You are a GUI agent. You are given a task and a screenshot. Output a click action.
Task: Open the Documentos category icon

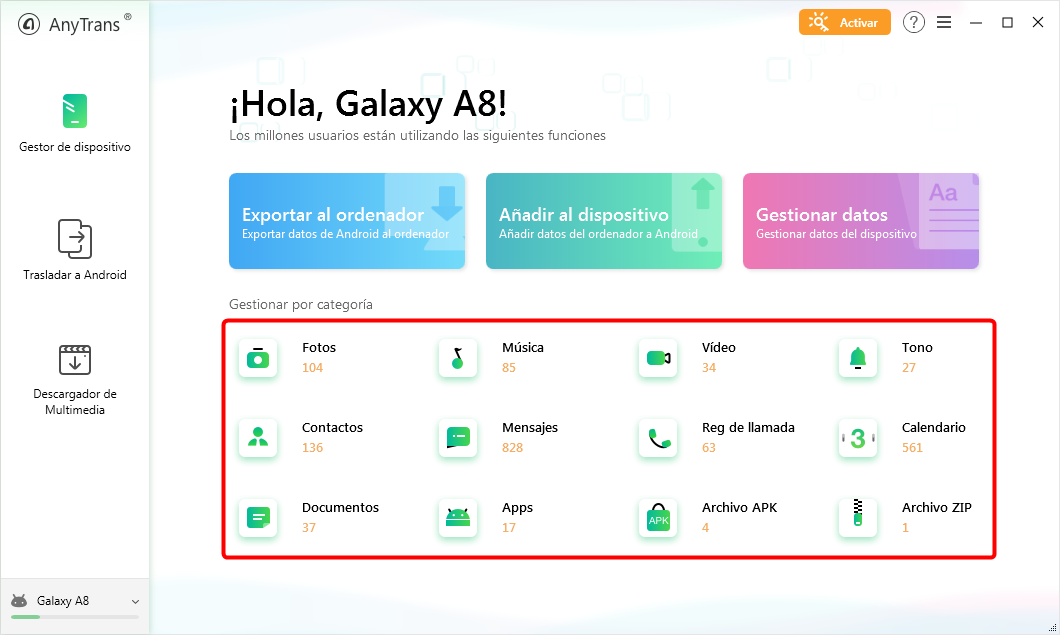[x=258, y=518]
